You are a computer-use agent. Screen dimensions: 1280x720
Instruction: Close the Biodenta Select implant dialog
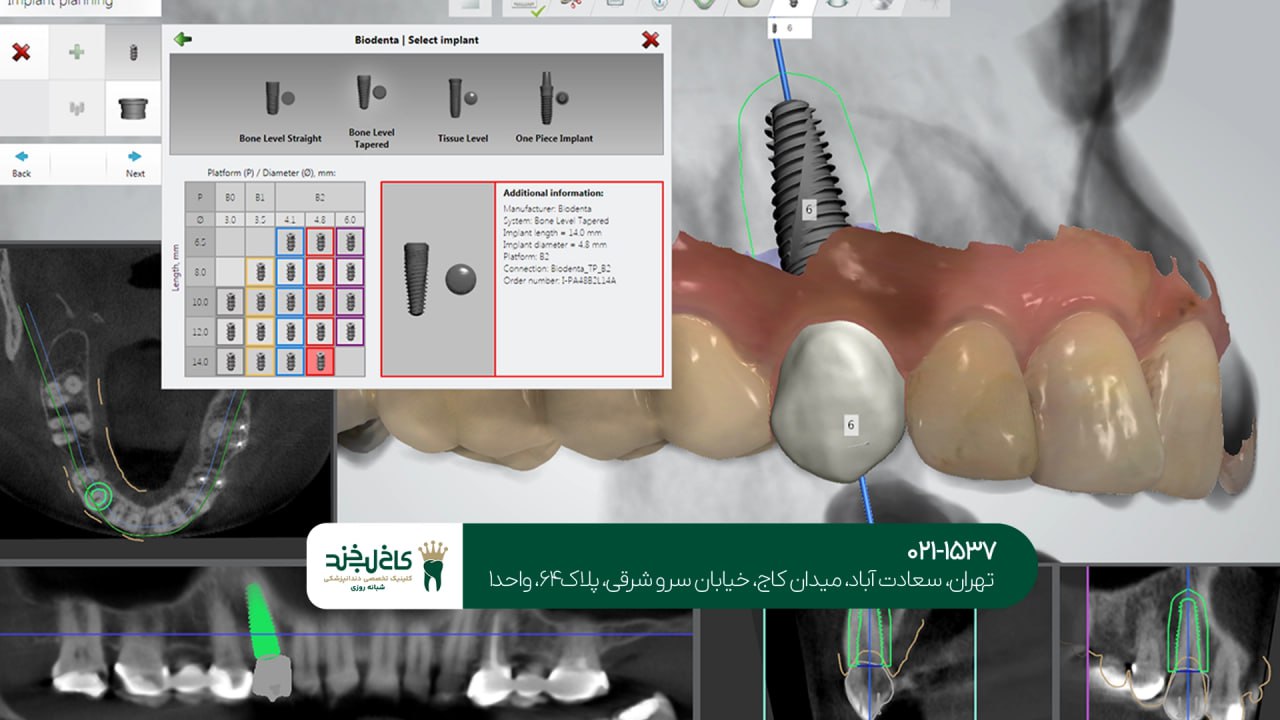pyautogui.click(x=651, y=39)
